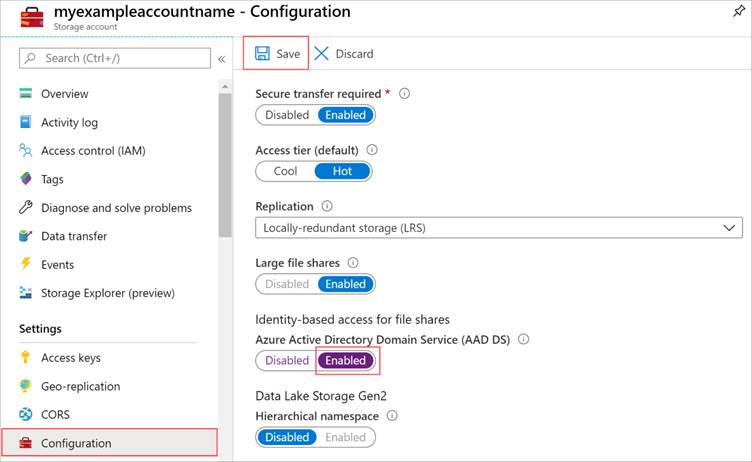Click the Access control (IAM) people icon
The image size is (752, 462).
(25, 150)
